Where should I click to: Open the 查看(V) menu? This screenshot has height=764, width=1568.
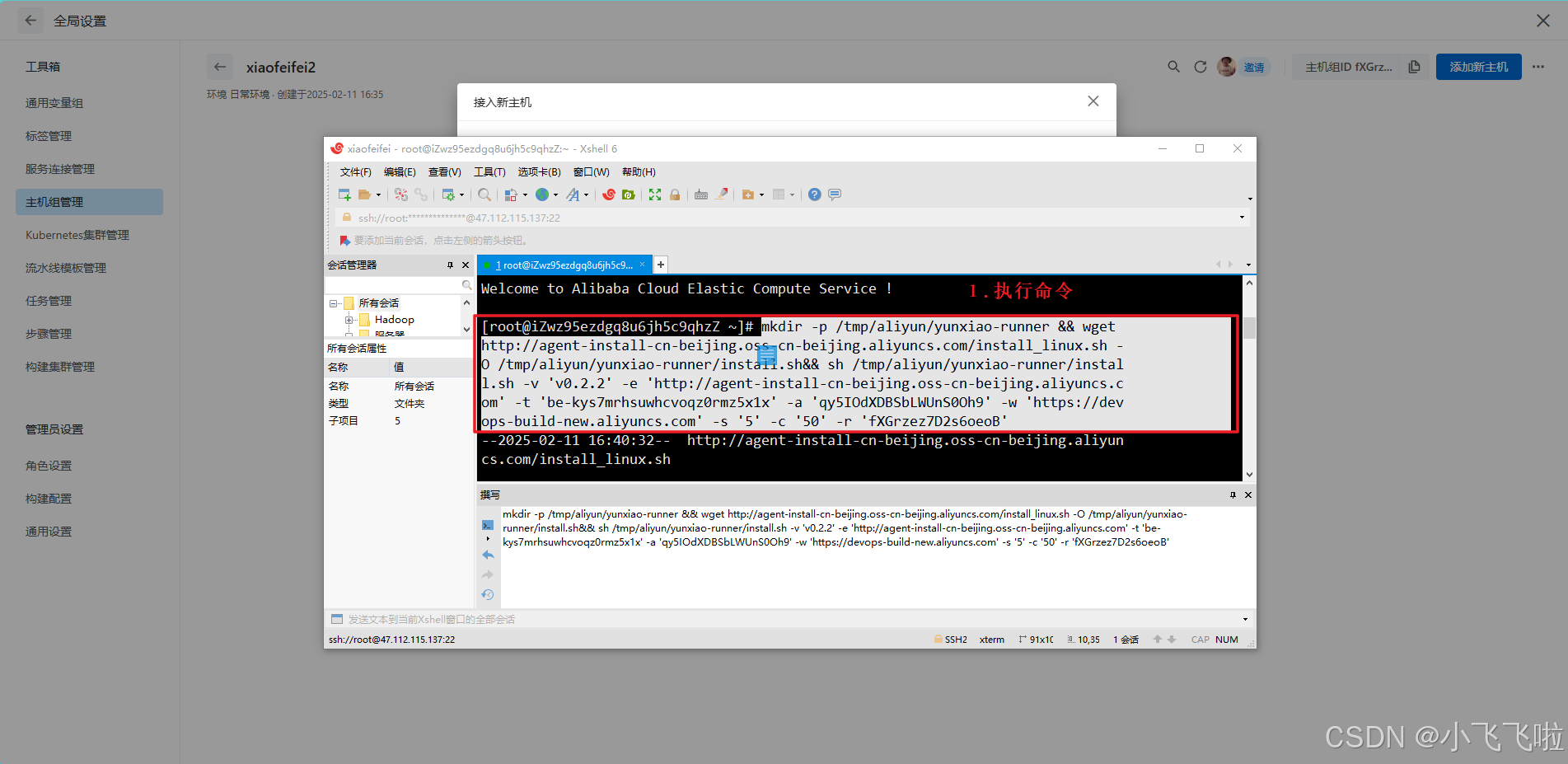(x=444, y=171)
